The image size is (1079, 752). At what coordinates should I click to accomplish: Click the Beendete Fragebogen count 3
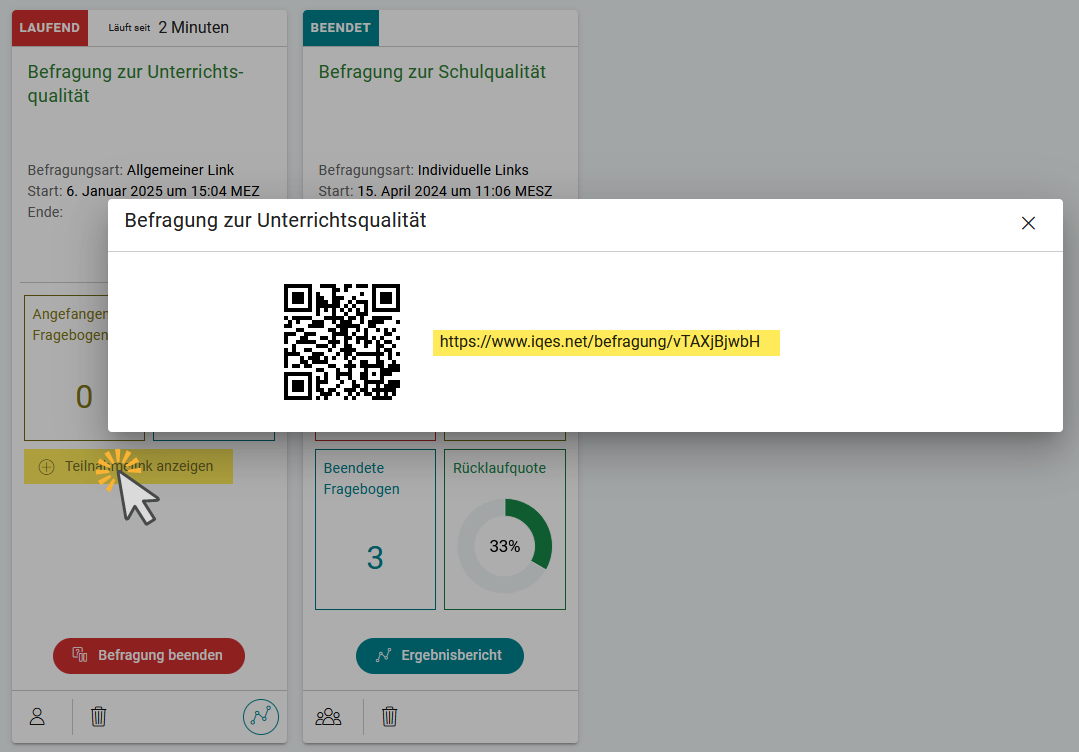(375, 558)
